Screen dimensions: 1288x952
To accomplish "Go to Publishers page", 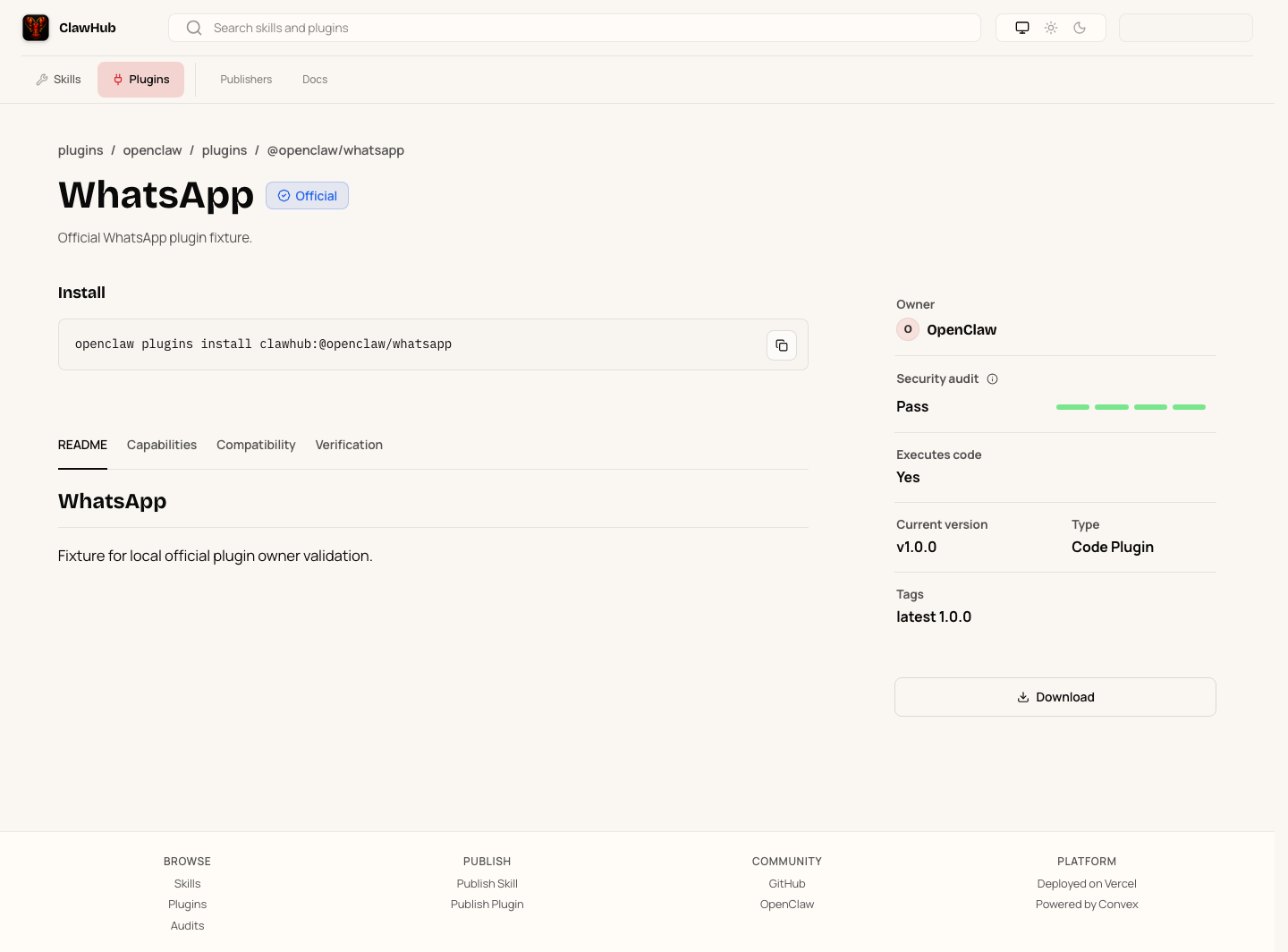I will coord(246,80).
